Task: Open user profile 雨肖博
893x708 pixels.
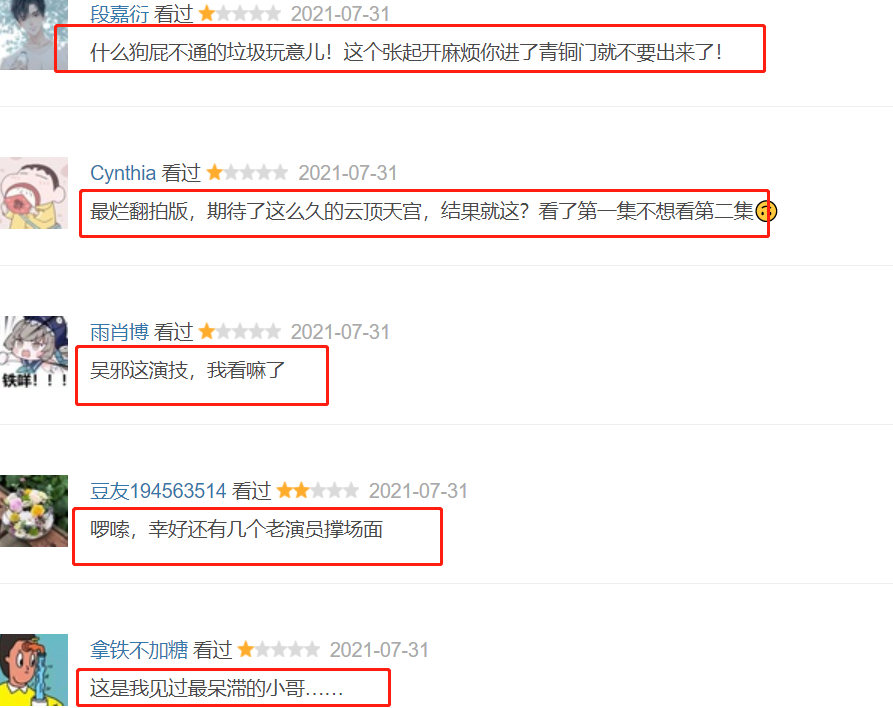Action: coord(119,332)
